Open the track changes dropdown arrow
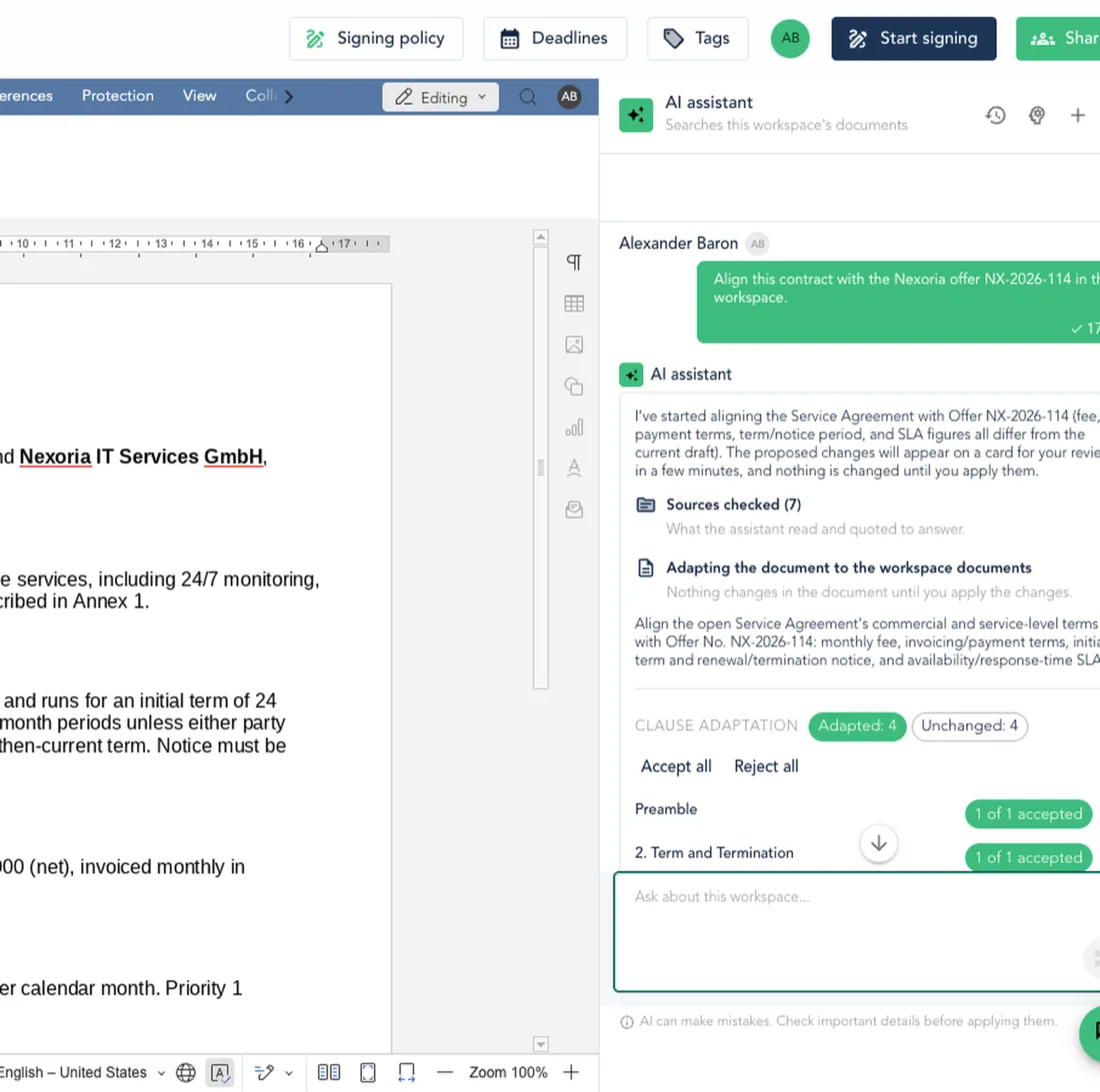This screenshot has width=1100, height=1092. pyautogui.click(x=288, y=1073)
